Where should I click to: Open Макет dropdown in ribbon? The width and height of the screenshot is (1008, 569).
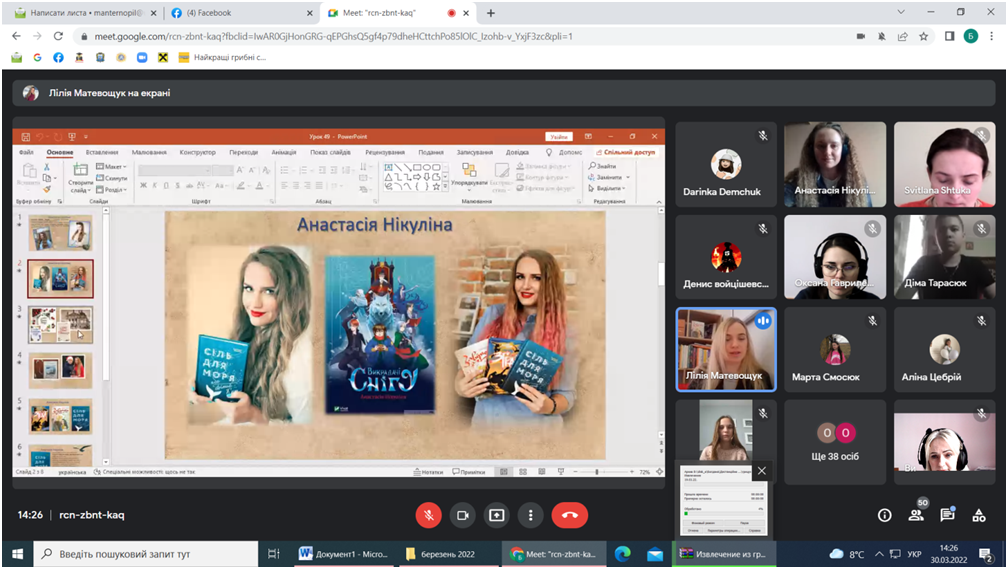pos(112,167)
